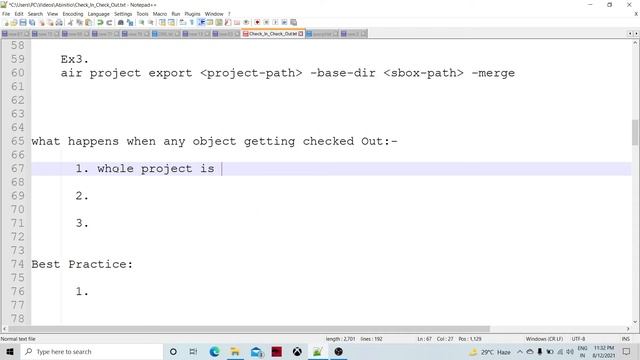This screenshot has height=360, width=640.
Task: Open File Explorer from taskbar
Action: coord(235,351)
